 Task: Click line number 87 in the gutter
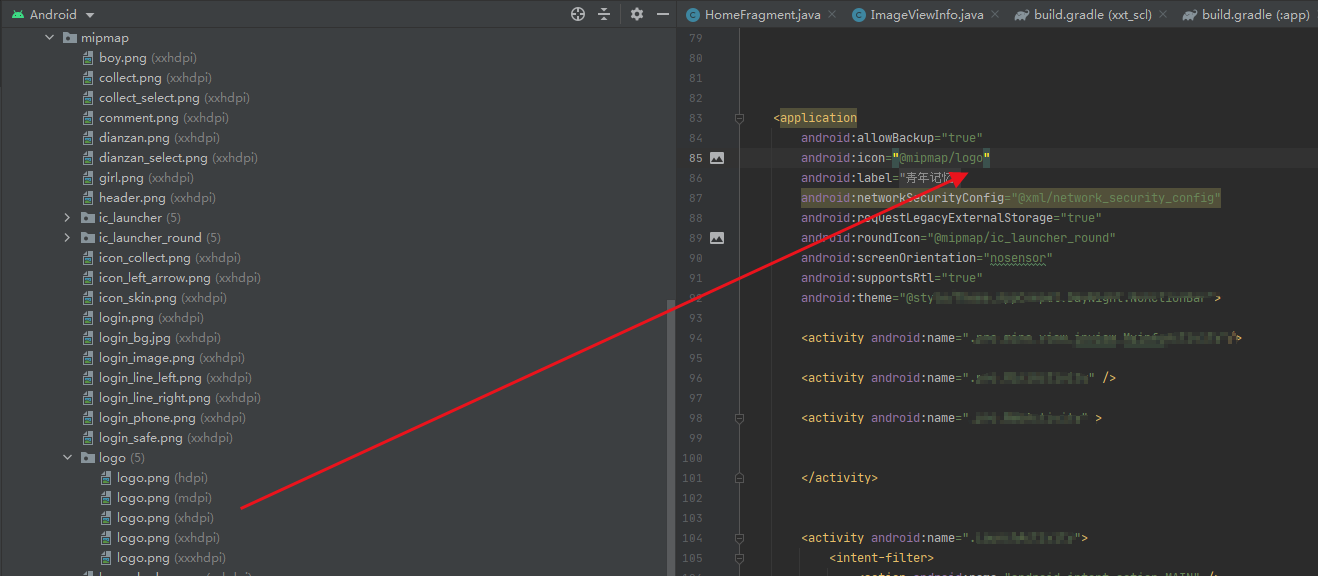click(x=695, y=198)
